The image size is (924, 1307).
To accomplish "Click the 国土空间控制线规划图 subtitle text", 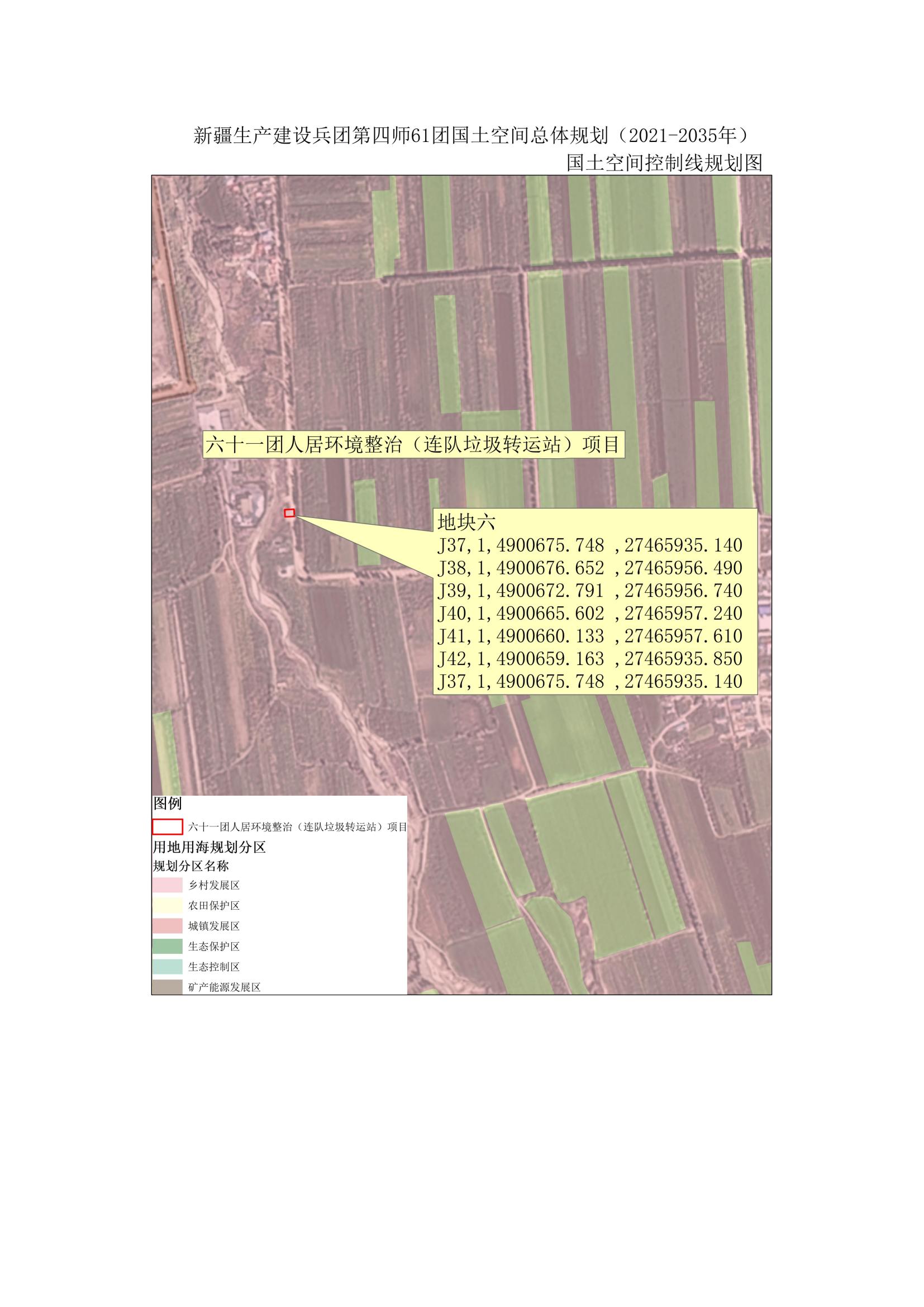I will tap(664, 163).
